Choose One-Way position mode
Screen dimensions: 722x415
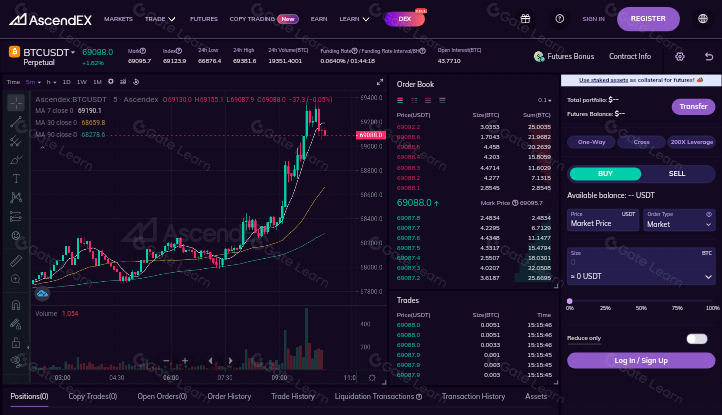click(x=591, y=142)
